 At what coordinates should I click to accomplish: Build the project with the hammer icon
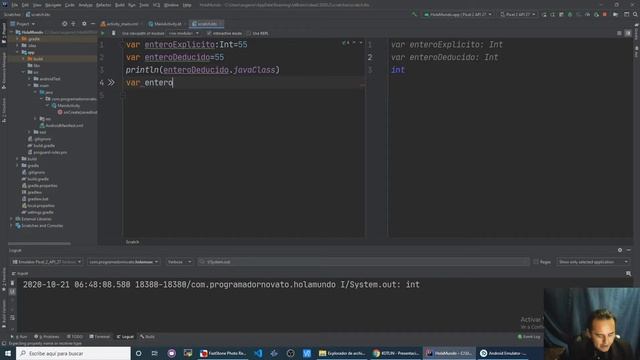click(x=414, y=14)
